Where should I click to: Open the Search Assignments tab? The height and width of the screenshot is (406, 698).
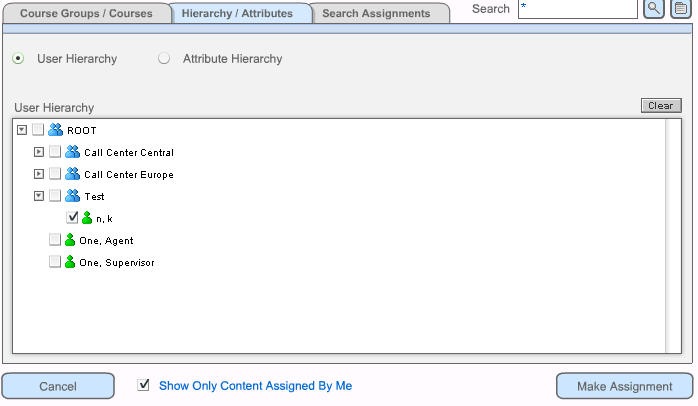376,14
